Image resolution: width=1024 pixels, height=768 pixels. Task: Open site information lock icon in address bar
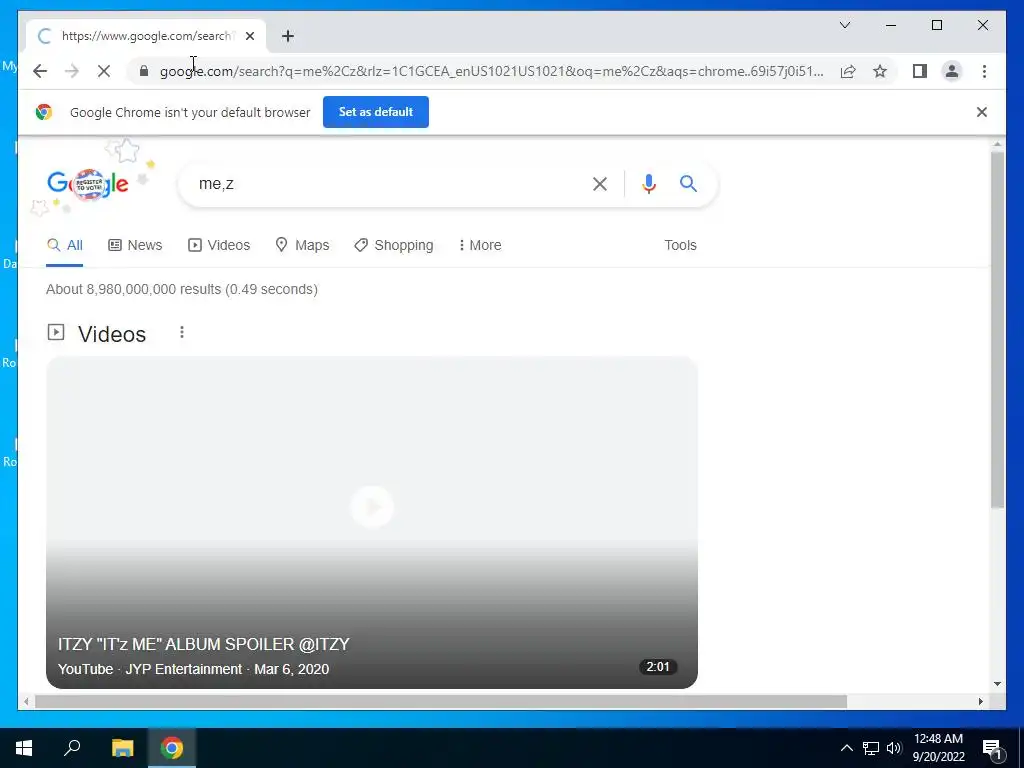click(144, 71)
